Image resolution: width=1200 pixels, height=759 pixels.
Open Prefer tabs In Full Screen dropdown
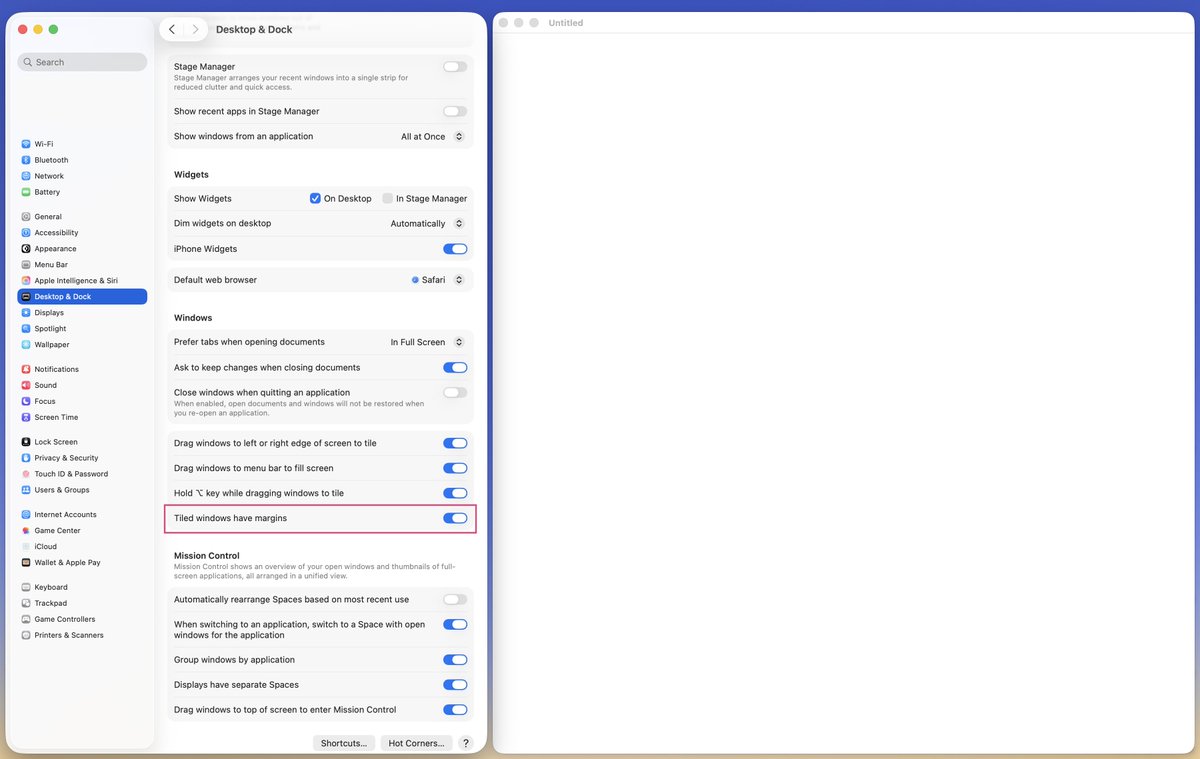click(x=428, y=342)
